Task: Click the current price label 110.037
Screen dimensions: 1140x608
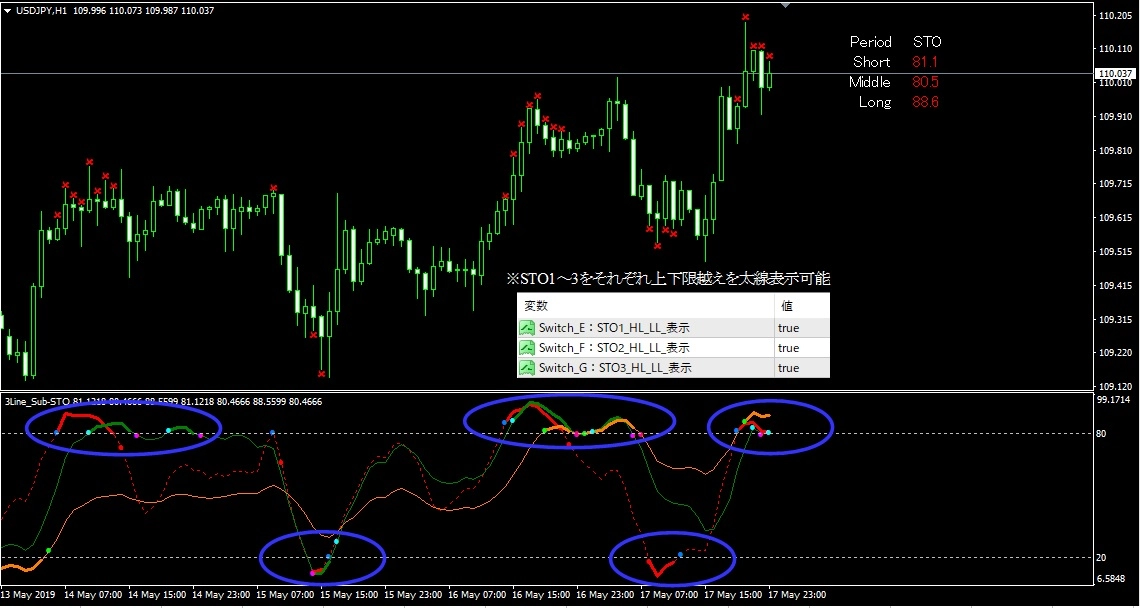Action: (x=1117, y=73)
